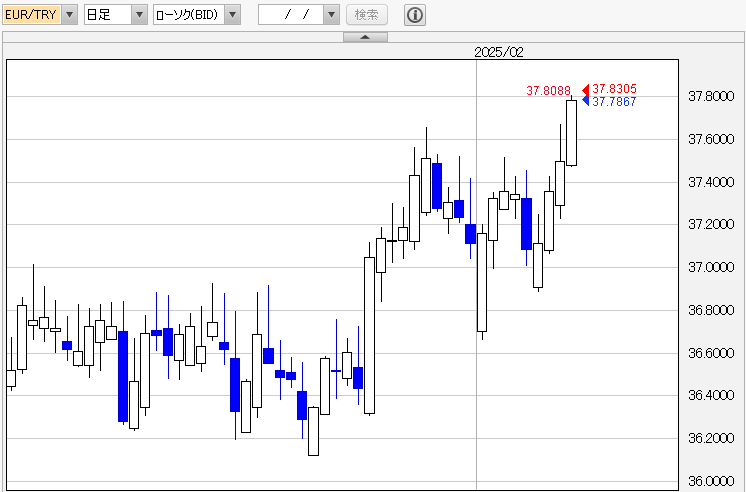Click the date input field

pos(291,15)
